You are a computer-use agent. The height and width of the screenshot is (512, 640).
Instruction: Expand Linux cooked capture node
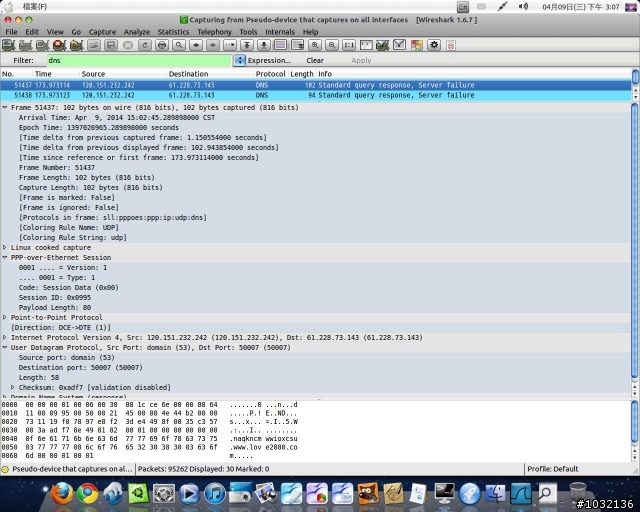[x=5, y=247]
